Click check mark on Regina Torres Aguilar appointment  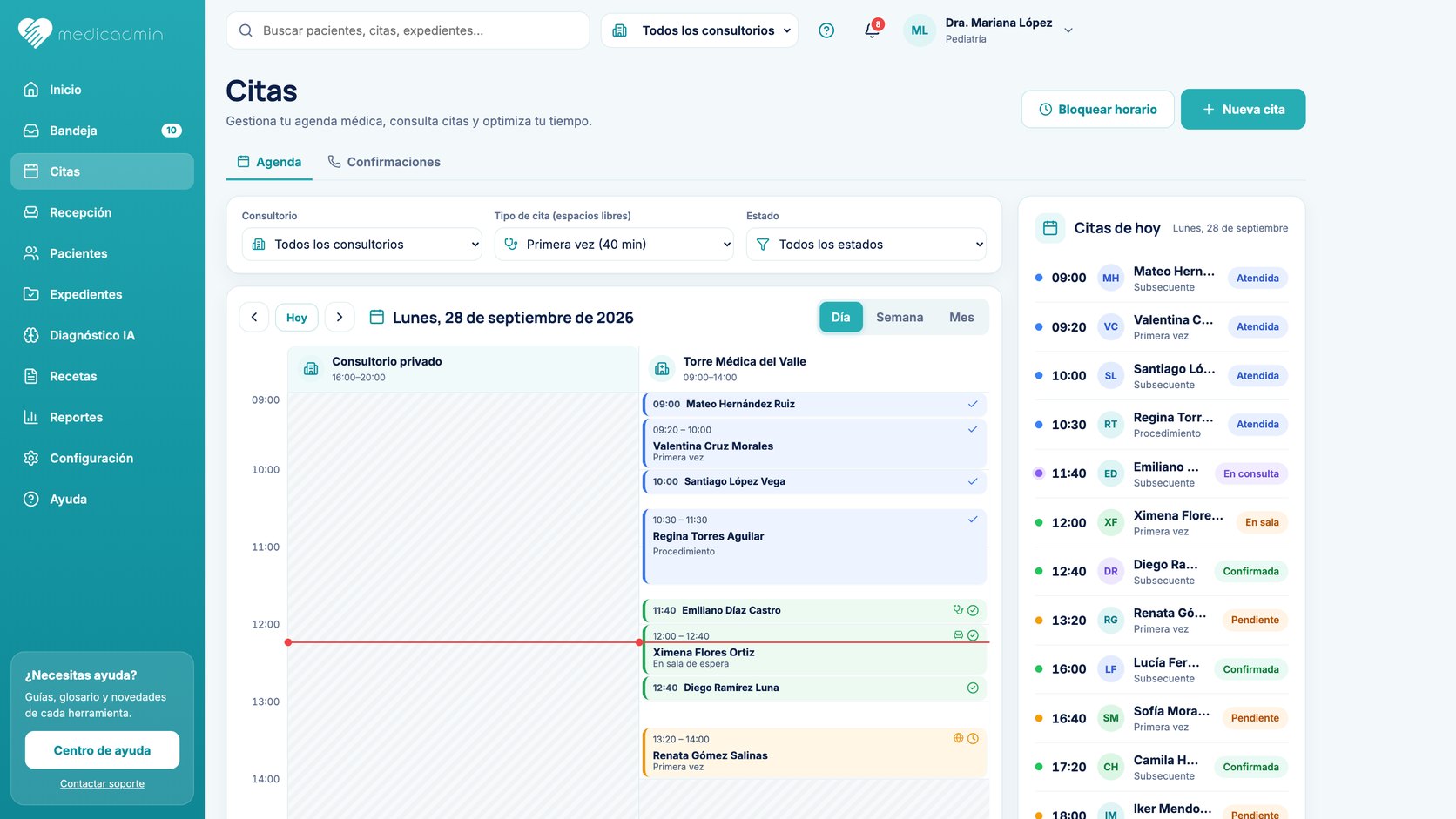(973, 520)
